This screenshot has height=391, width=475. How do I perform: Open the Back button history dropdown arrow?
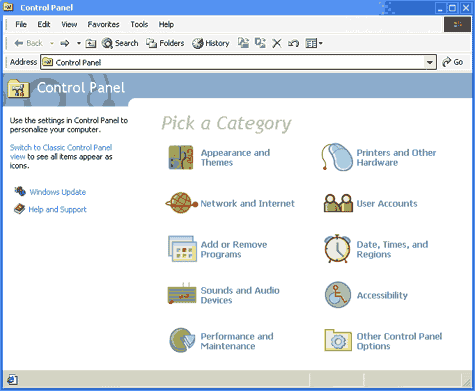click(52, 43)
